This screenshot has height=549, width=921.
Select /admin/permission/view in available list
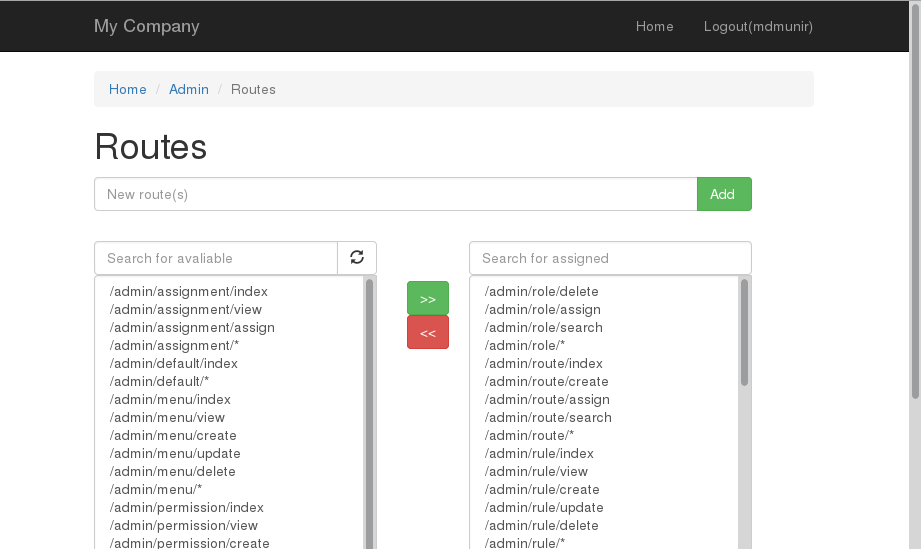(x=184, y=525)
